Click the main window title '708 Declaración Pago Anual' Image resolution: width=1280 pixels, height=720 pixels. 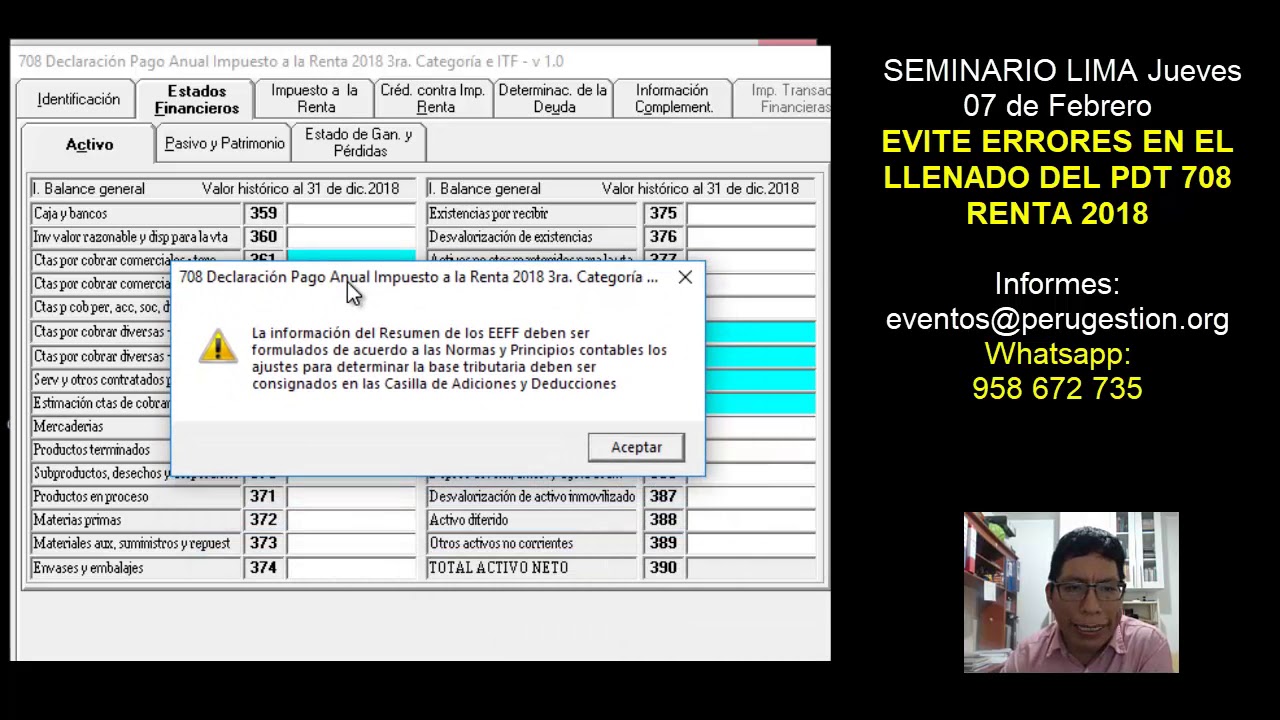[x=291, y=61]
